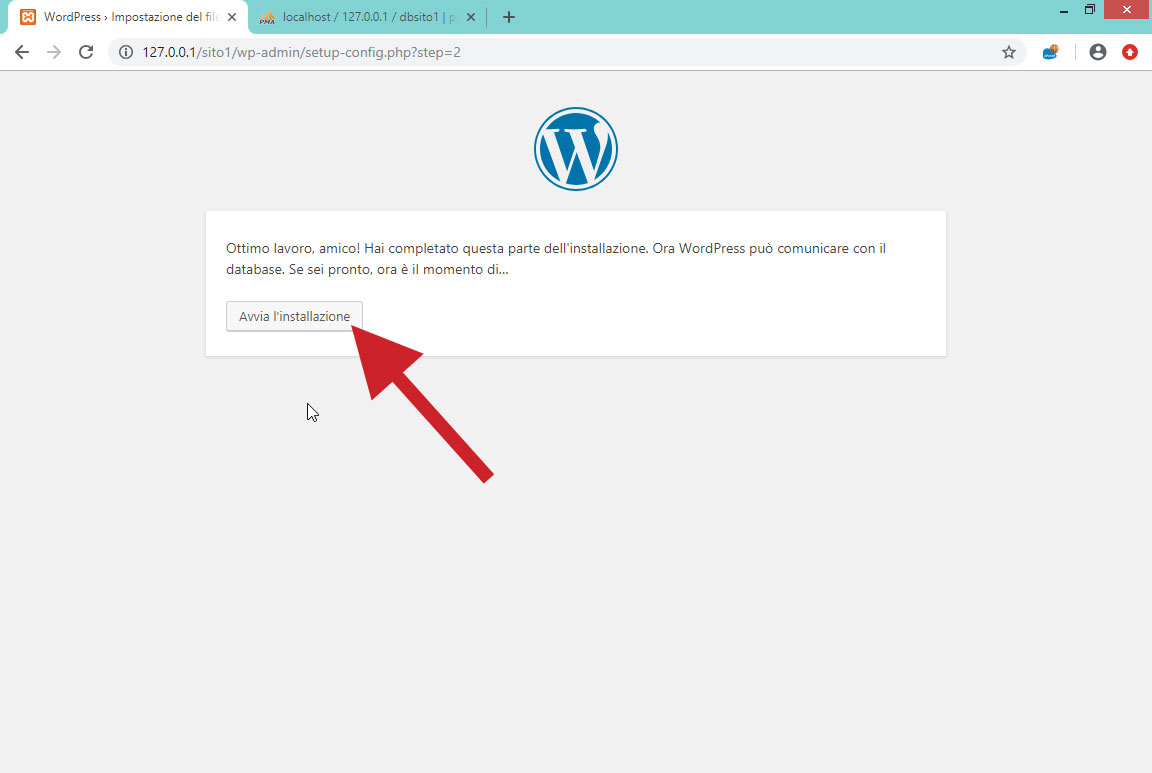This screenshot has height=773, width=1152.
Task: Click the phpMyAdmin favicon on second tab
Action: tap(267, 17)
